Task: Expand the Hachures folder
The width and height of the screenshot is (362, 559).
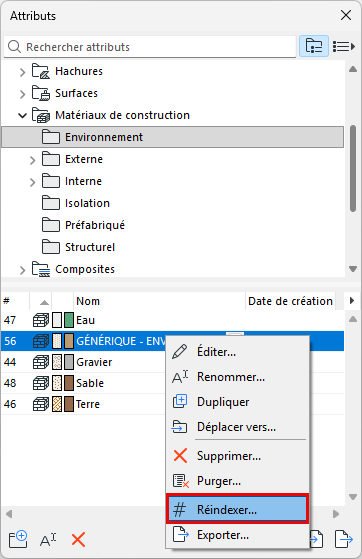Action: click(x=22, y=72)
